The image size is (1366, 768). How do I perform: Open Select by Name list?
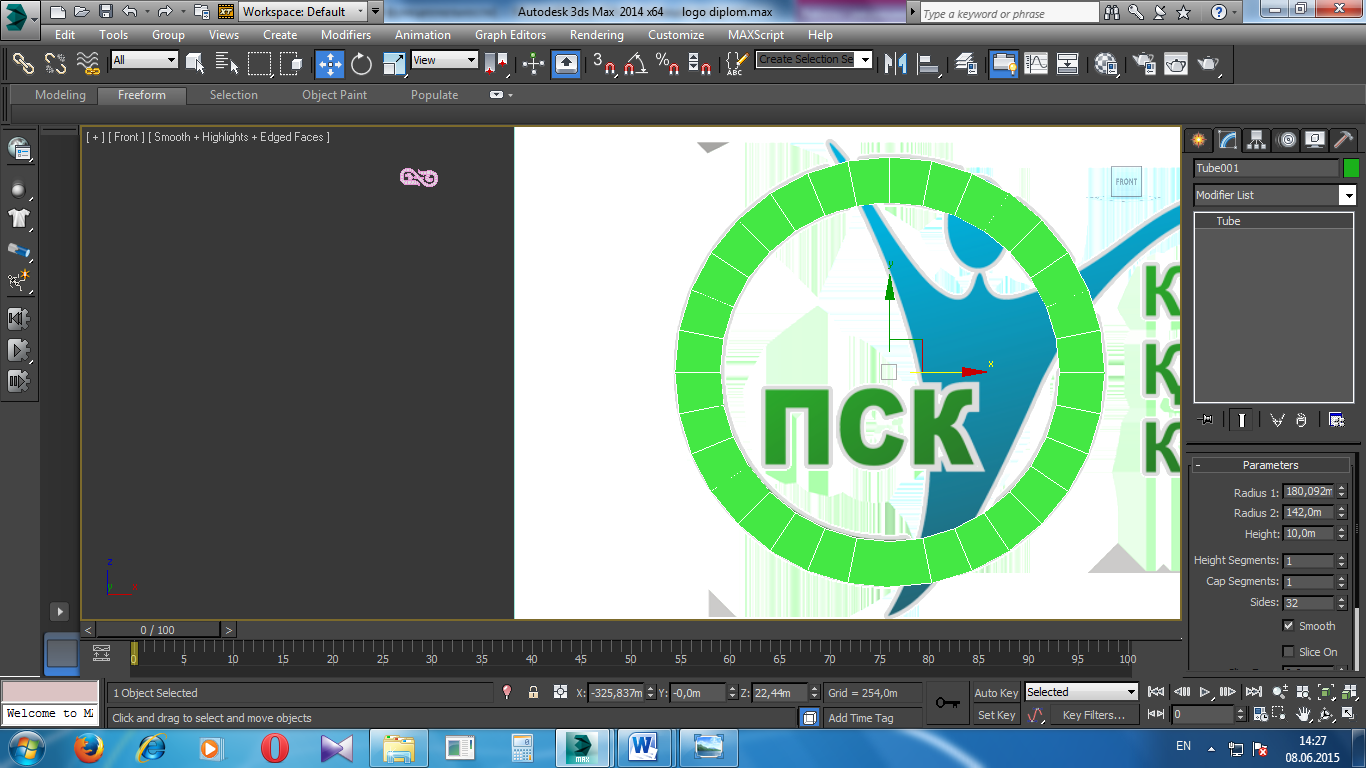click(228, 63)
